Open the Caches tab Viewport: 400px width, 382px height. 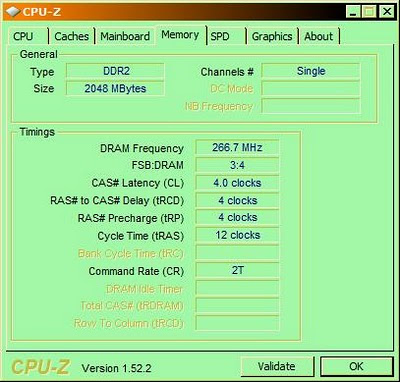tap(72, 36)
